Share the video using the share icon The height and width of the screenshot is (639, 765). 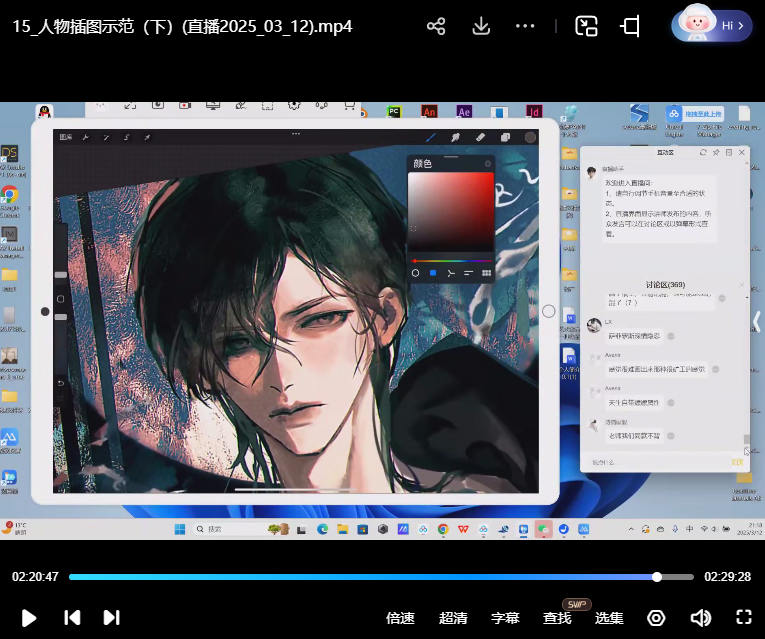436,27
